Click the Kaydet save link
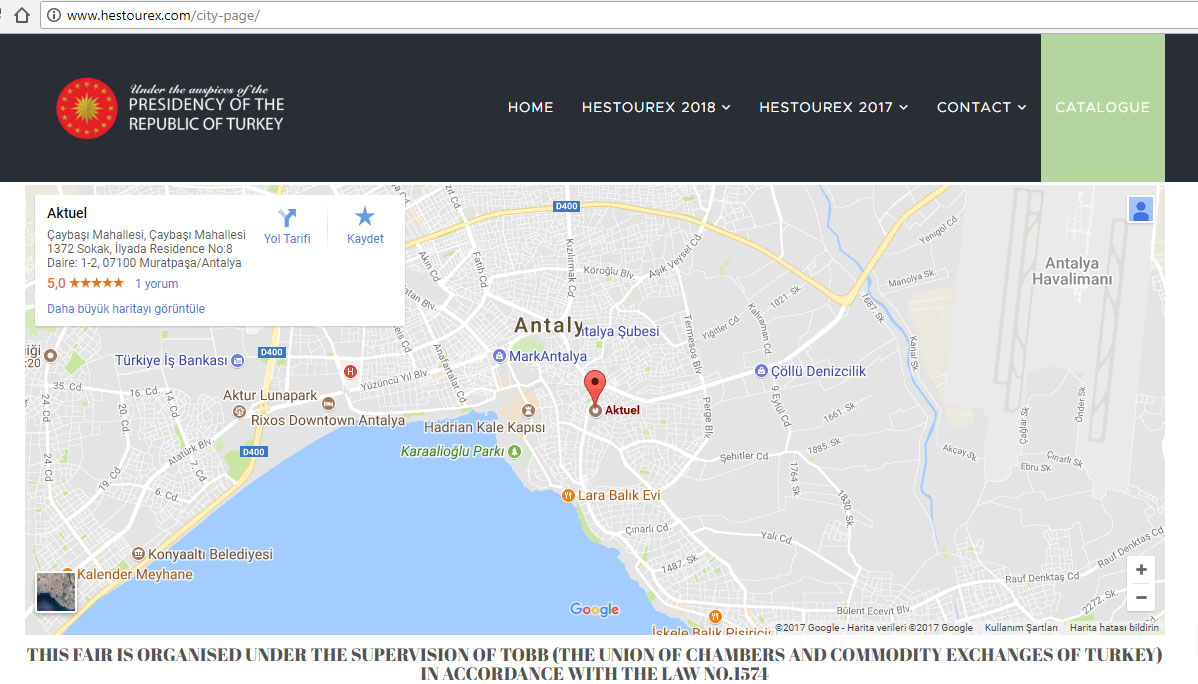The height and width of the screenshot is (684, 1198). coord(365,239)
